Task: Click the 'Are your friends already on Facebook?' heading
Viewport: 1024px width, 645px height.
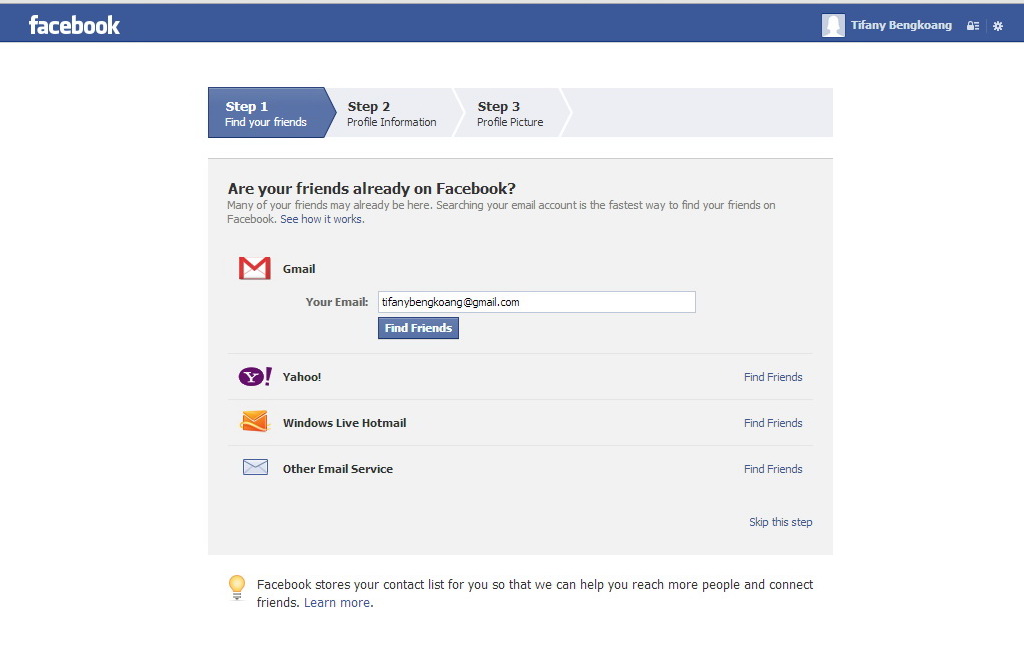Action: point(372,189)
